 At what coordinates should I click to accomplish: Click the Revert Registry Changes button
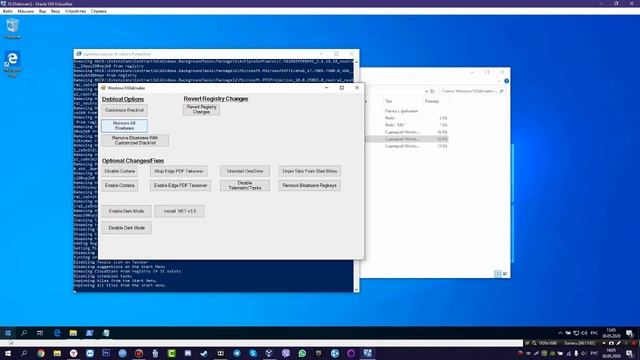click(x=202, y=109)
